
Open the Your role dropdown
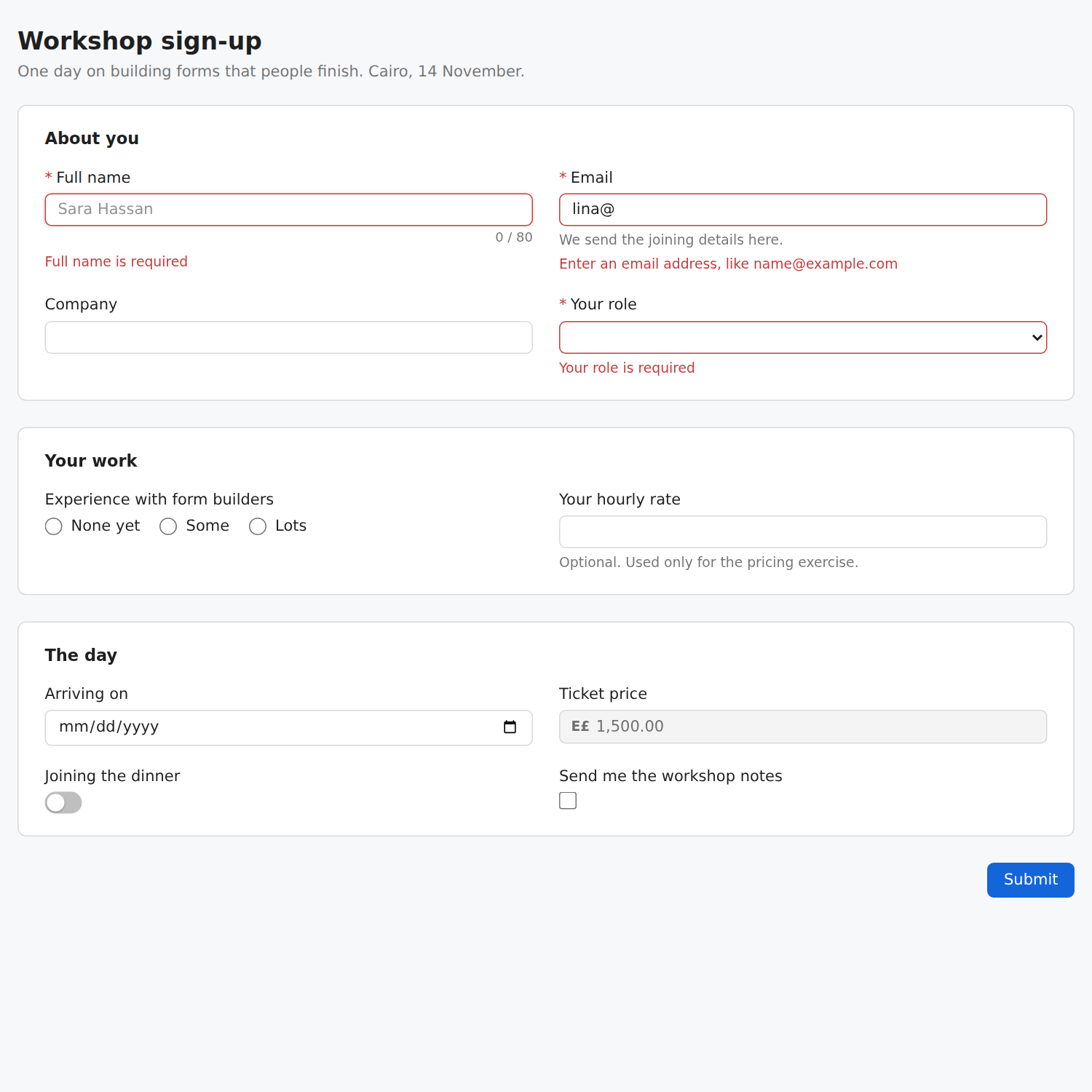tap(803, 338)
